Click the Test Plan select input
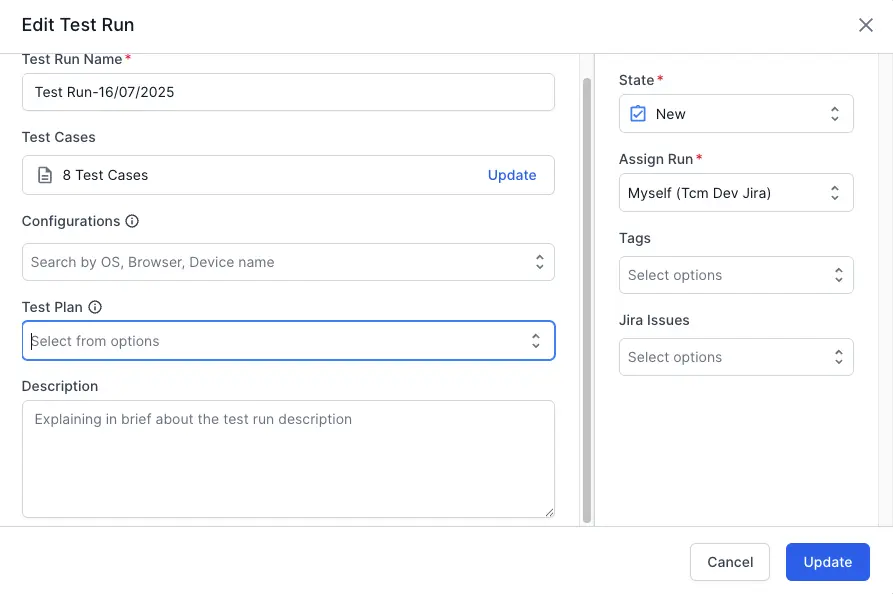 coord(275,341)
